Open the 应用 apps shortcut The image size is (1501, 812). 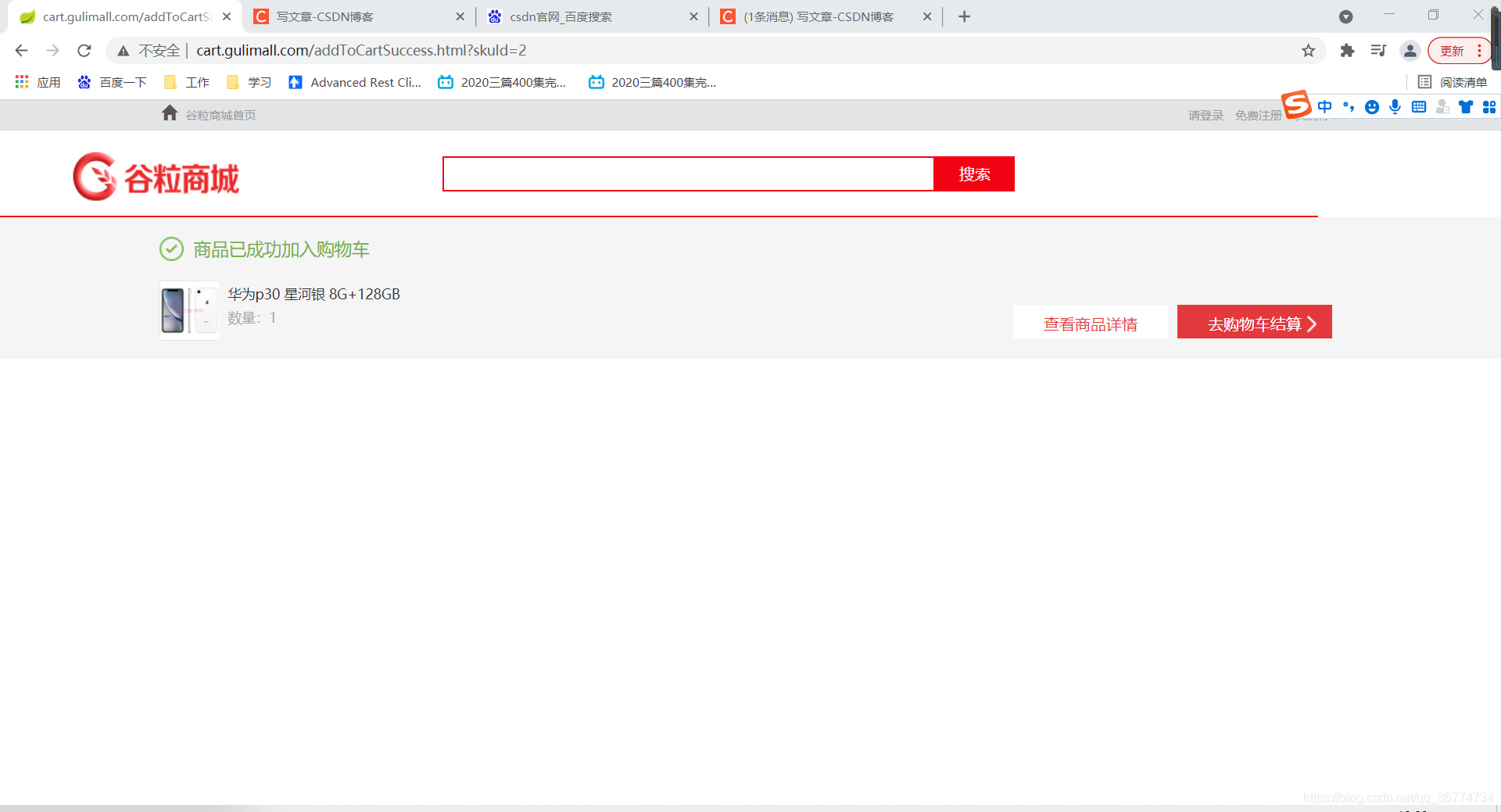pos(38,82)
